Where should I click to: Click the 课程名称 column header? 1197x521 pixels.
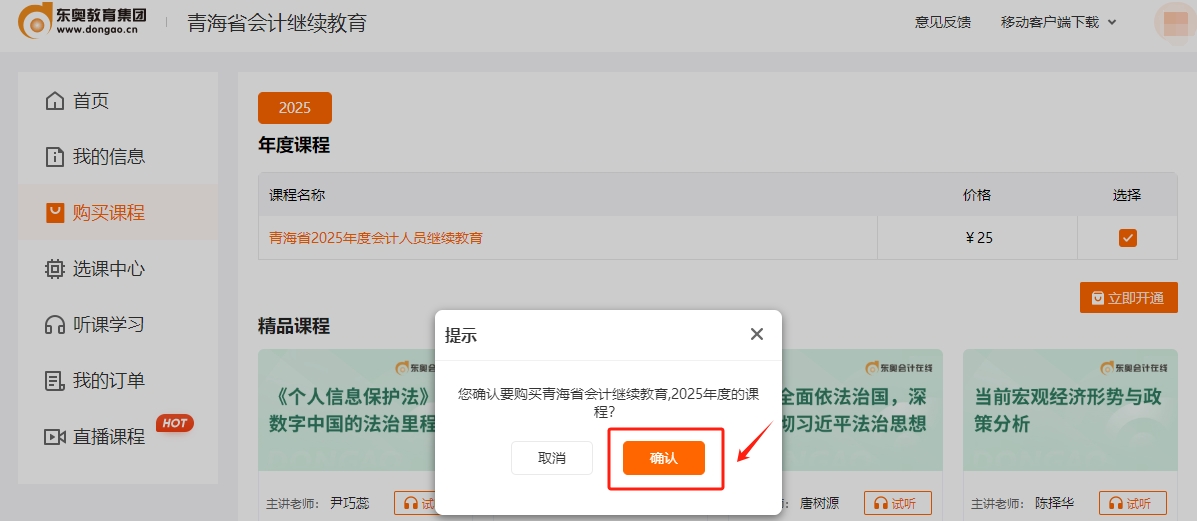pyautogui.click(x=297, y=196)
